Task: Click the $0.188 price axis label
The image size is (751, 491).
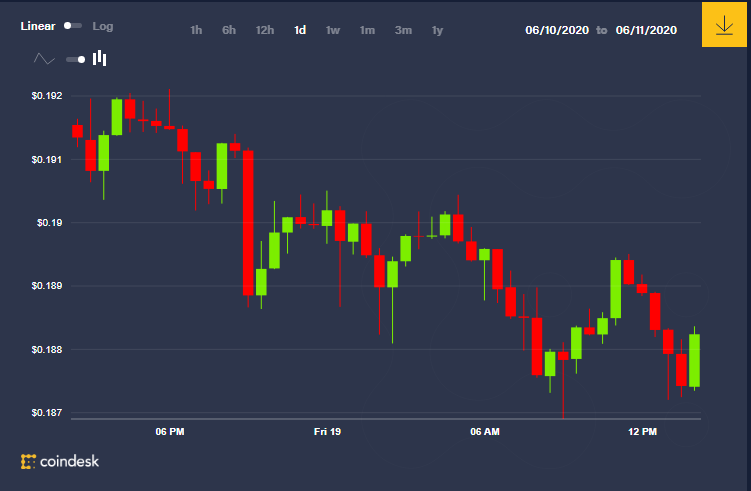Action: (x=47, y=350)
